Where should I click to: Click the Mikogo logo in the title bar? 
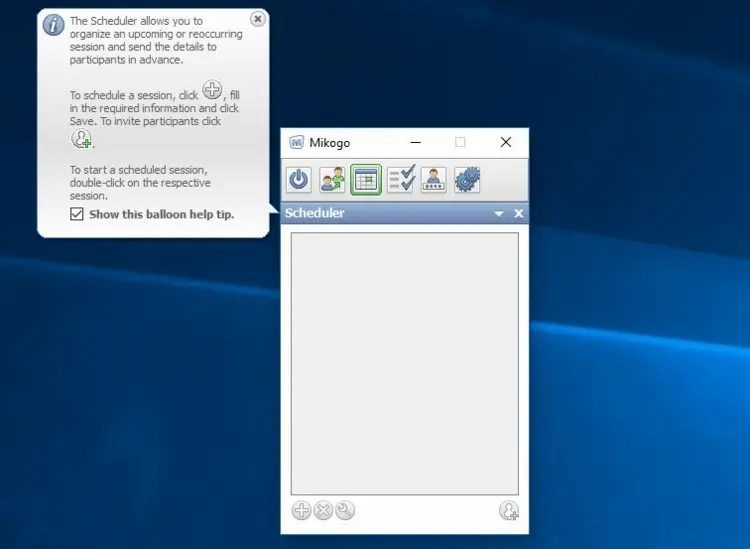[296, 143]
